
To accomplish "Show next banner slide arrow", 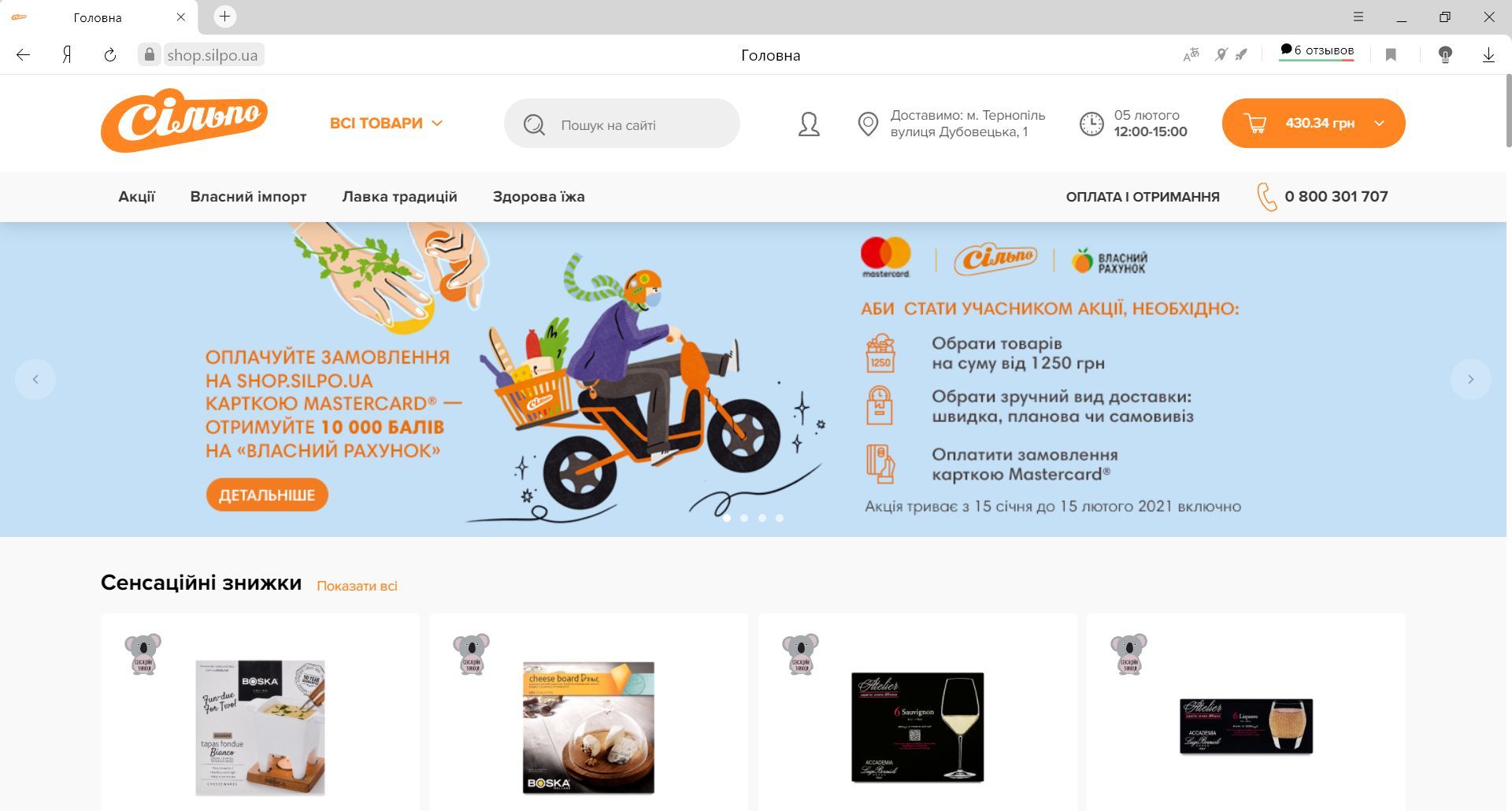I will click(1470, 380).
